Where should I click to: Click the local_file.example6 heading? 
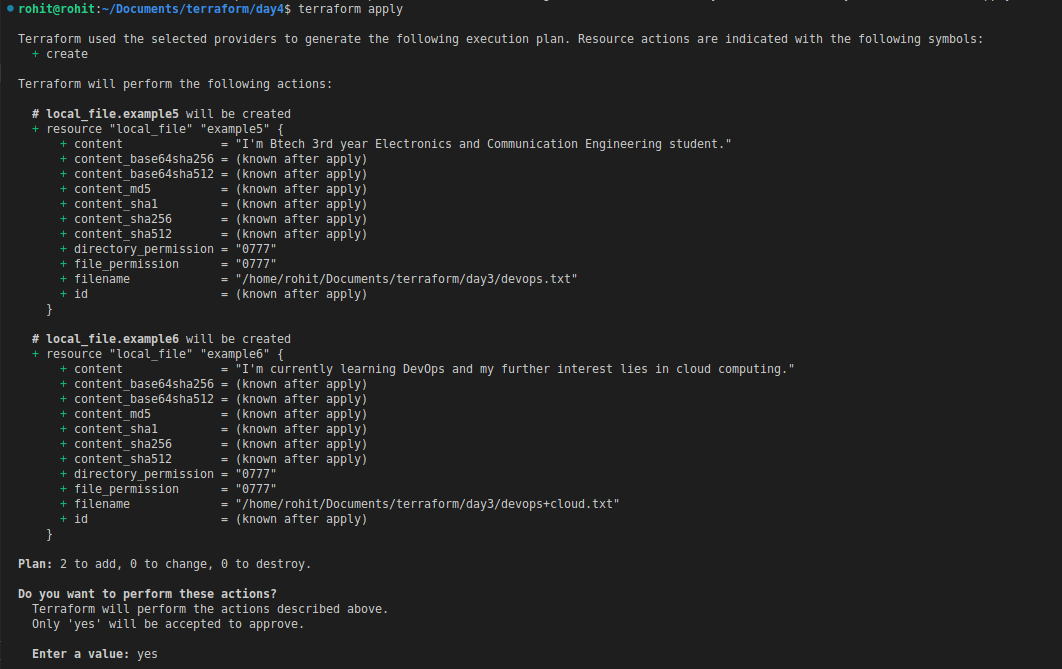[112, 339]
